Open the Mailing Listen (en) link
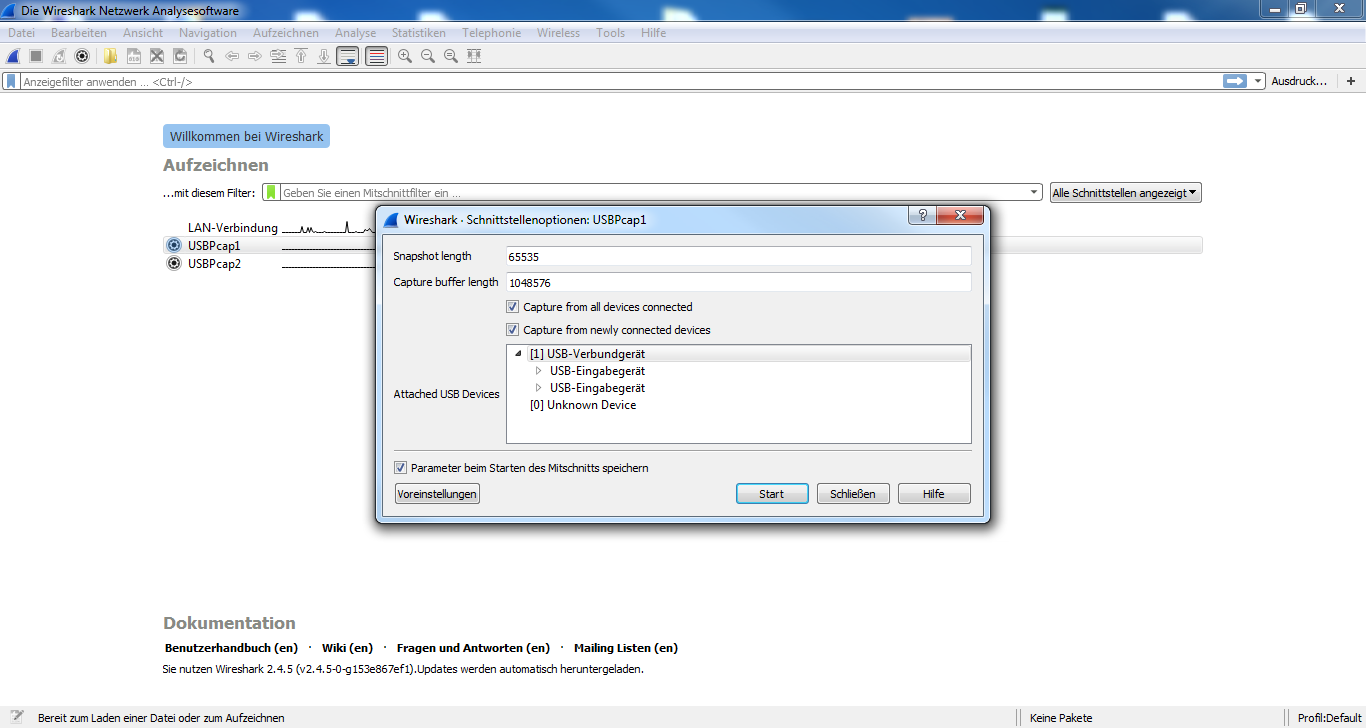The image size is (1366, 728). tap(626, 648)
